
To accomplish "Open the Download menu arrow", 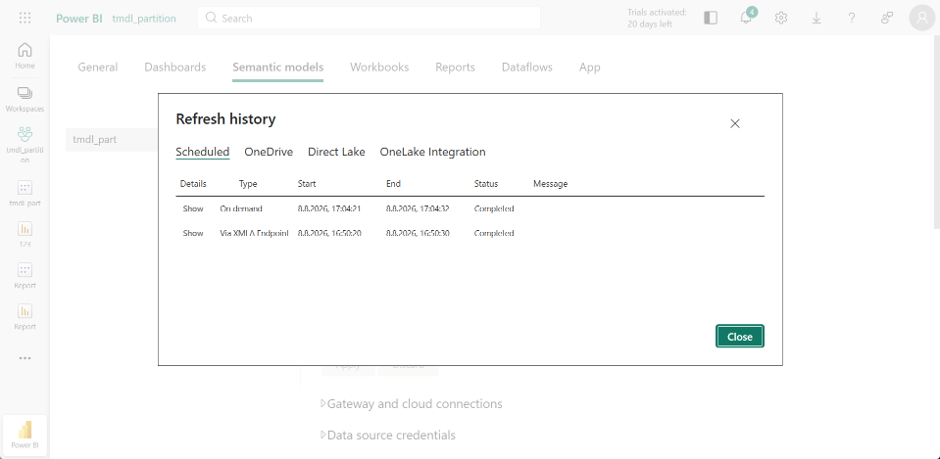I will point(816,18).
